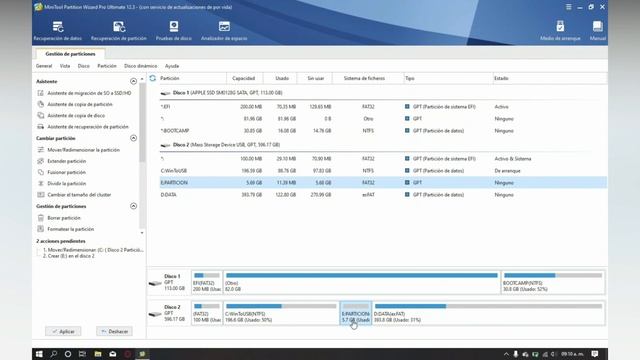This screenshot has width=640, height=360.
Task: Choose Mover/Redimensionar la partición
Action: click(x=79, y=150)
